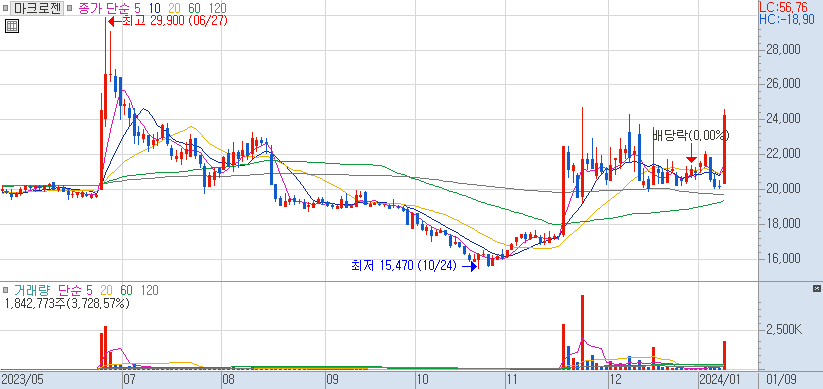Click the 거래량 volume indicator label

[33, 290]
